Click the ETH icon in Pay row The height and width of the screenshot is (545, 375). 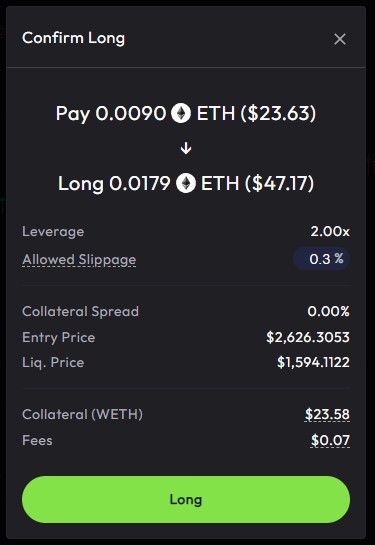pos(181,113)
